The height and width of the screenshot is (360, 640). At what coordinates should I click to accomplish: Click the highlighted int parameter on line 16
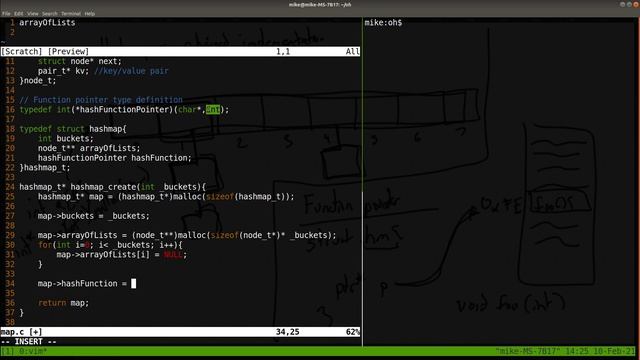coord(213,110)
